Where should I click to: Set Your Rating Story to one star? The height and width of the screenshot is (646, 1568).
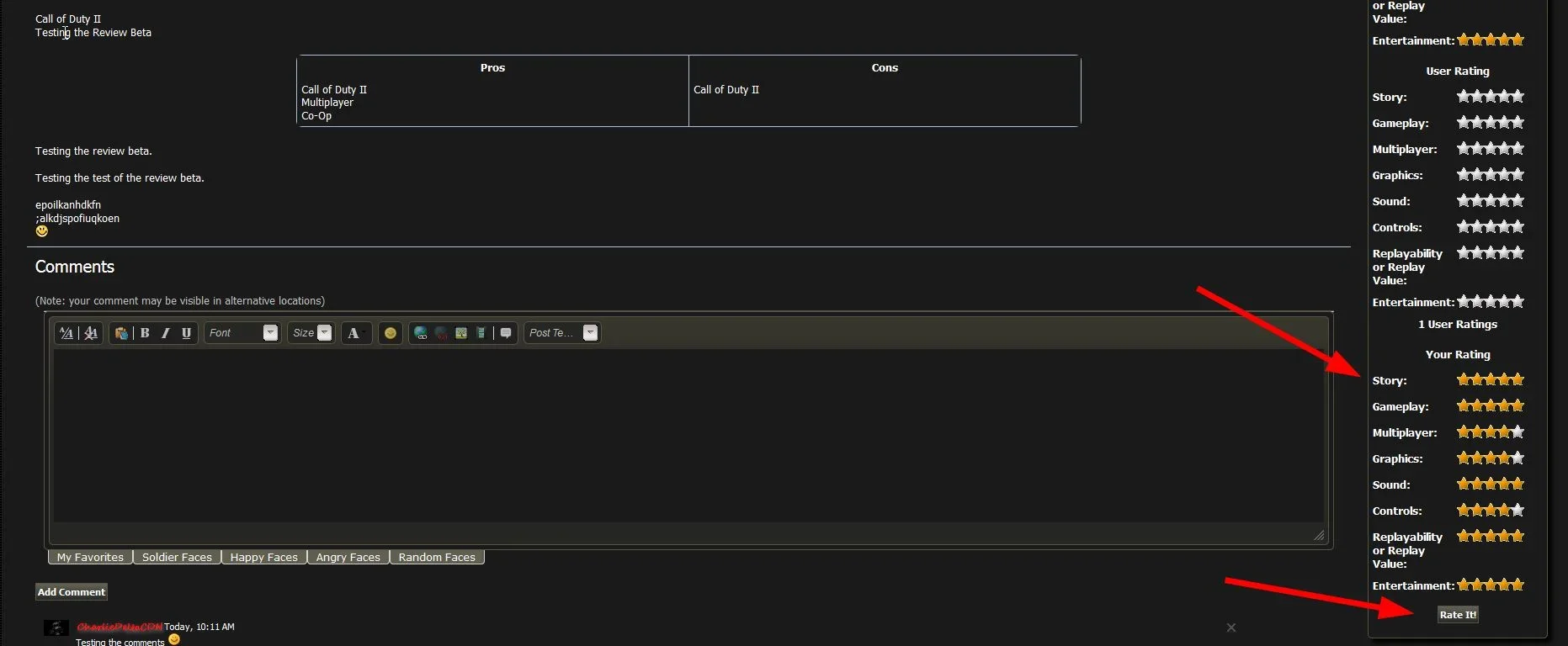click(x=1464, y=380)
